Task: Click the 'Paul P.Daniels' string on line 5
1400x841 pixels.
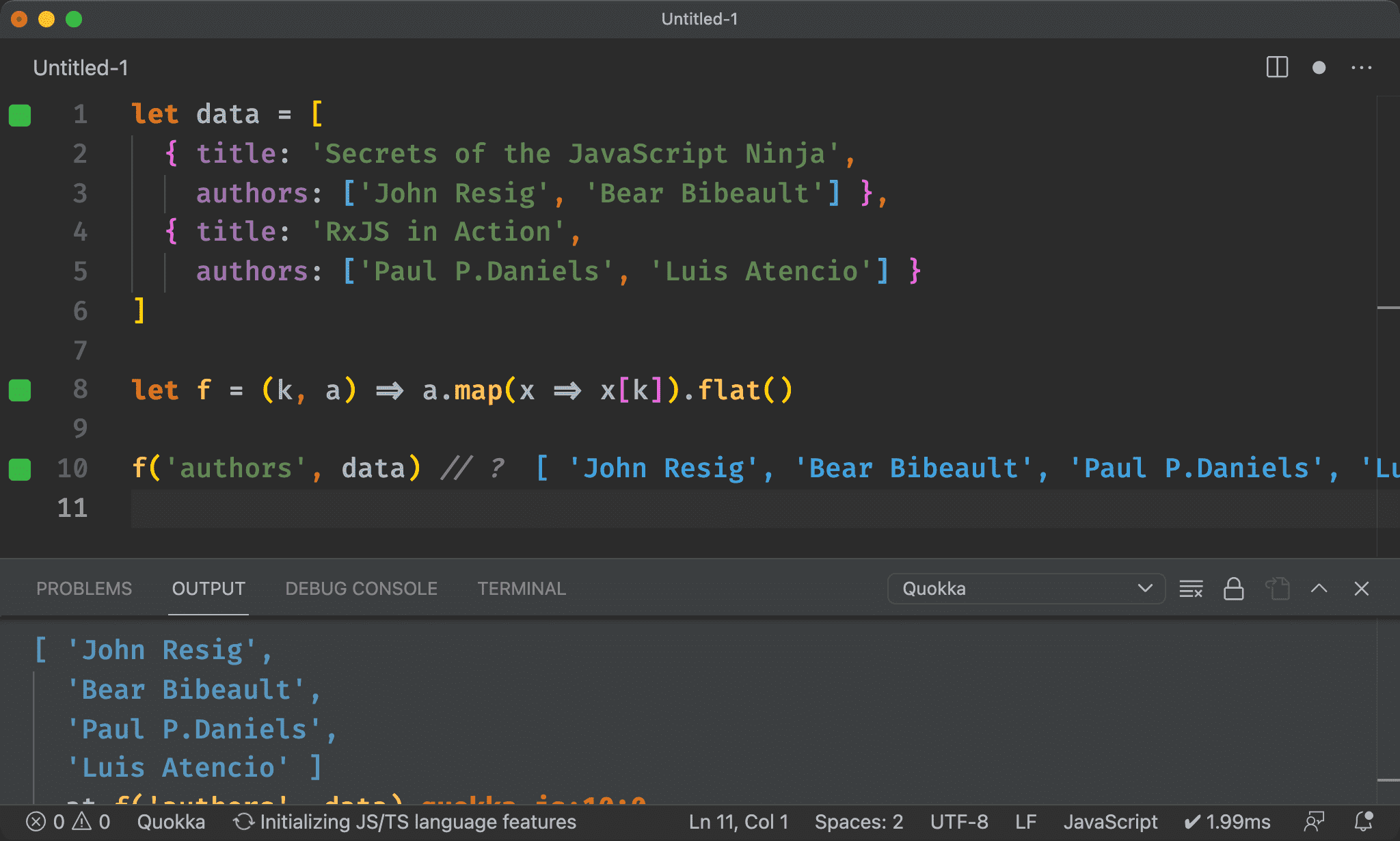Action: coord(486,271)
